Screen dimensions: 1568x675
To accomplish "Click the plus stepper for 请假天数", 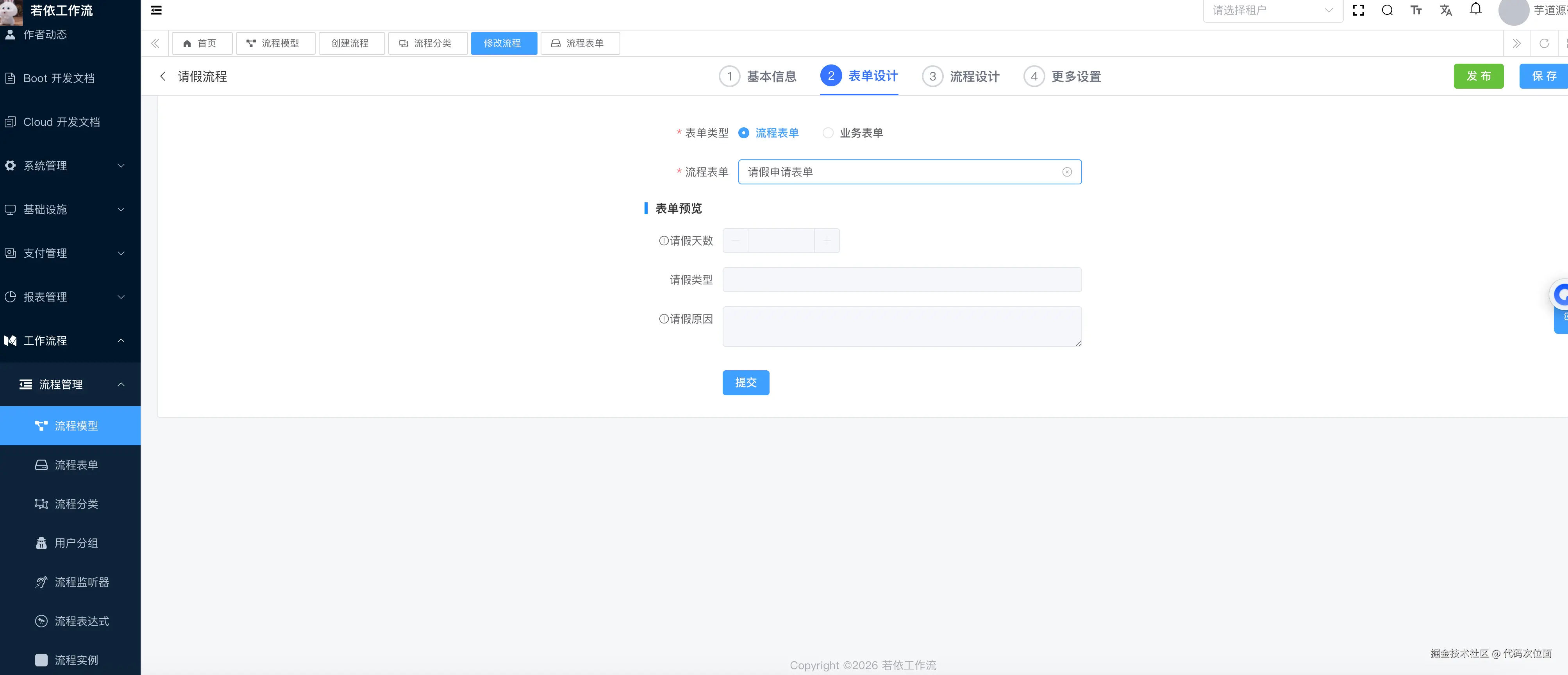I will point(827,240).
